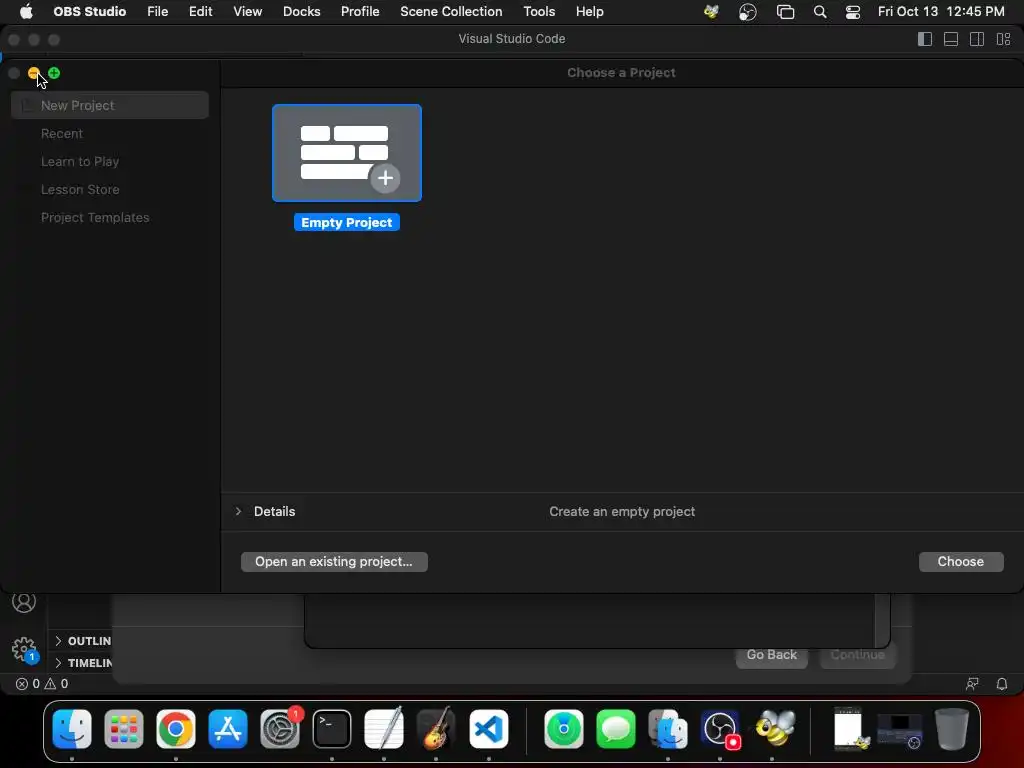The width and height of the screenshot is (1024, 768).
Task: Open the Profile menu
Action: click(360, 12)
